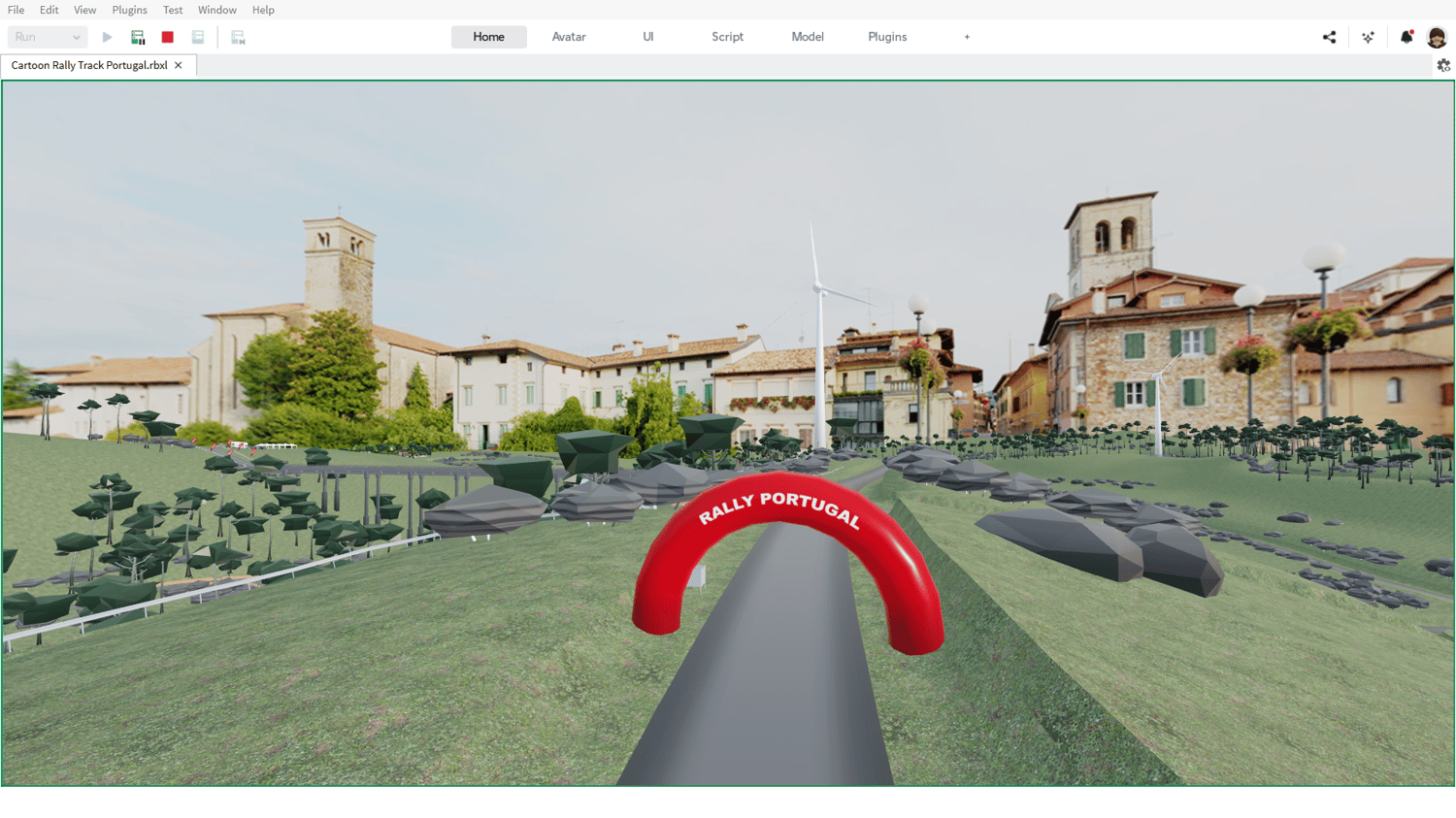
Task: Click the Play simulation arrow icon
Action: click(x=107, y=37)
